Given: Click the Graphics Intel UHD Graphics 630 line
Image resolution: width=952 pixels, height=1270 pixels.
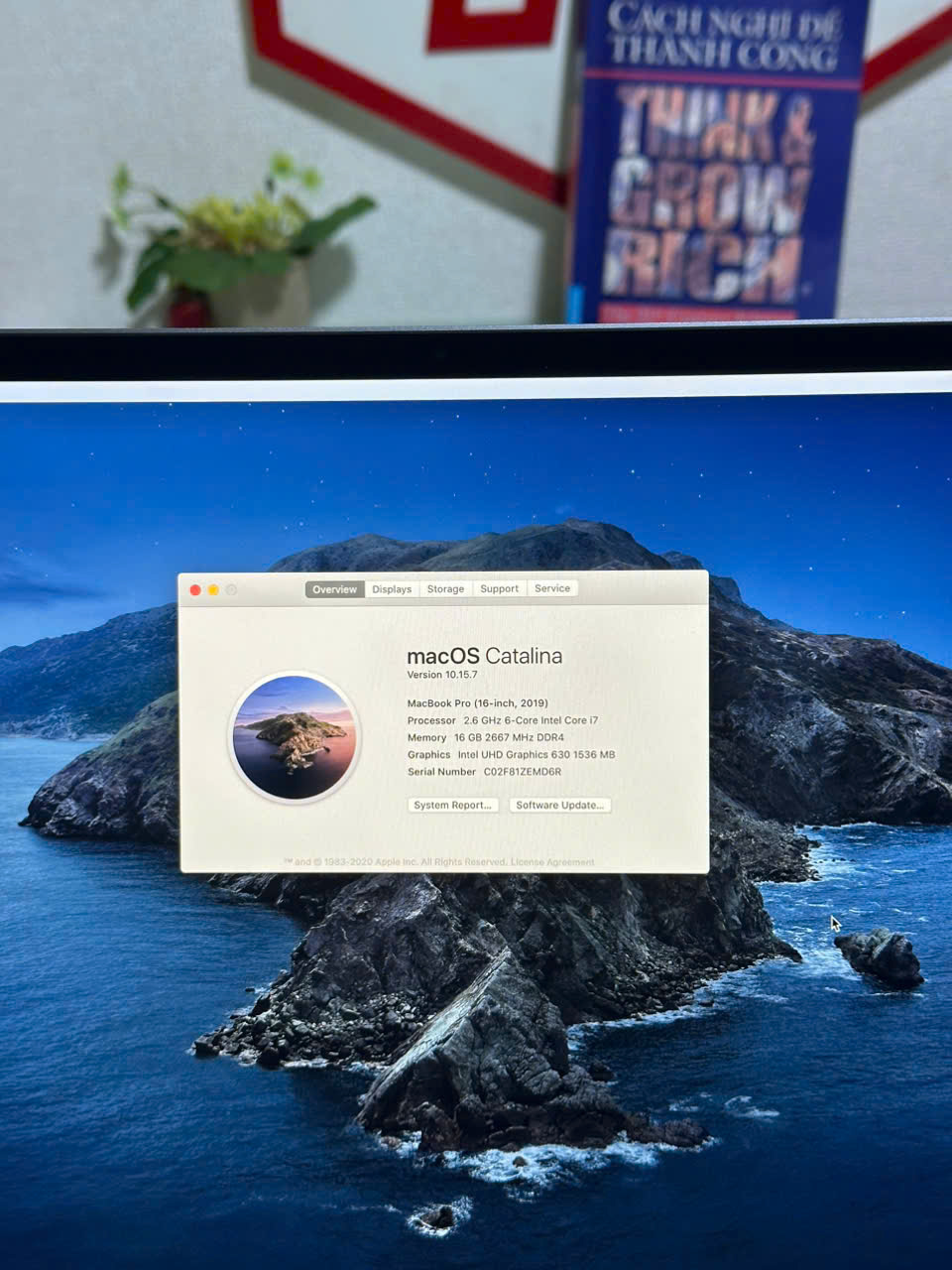Looking at the screenshot, I should click(511, 755).
